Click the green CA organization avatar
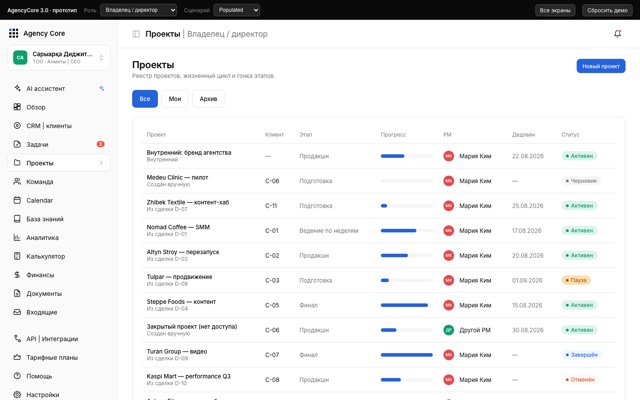 click(20, 58)
